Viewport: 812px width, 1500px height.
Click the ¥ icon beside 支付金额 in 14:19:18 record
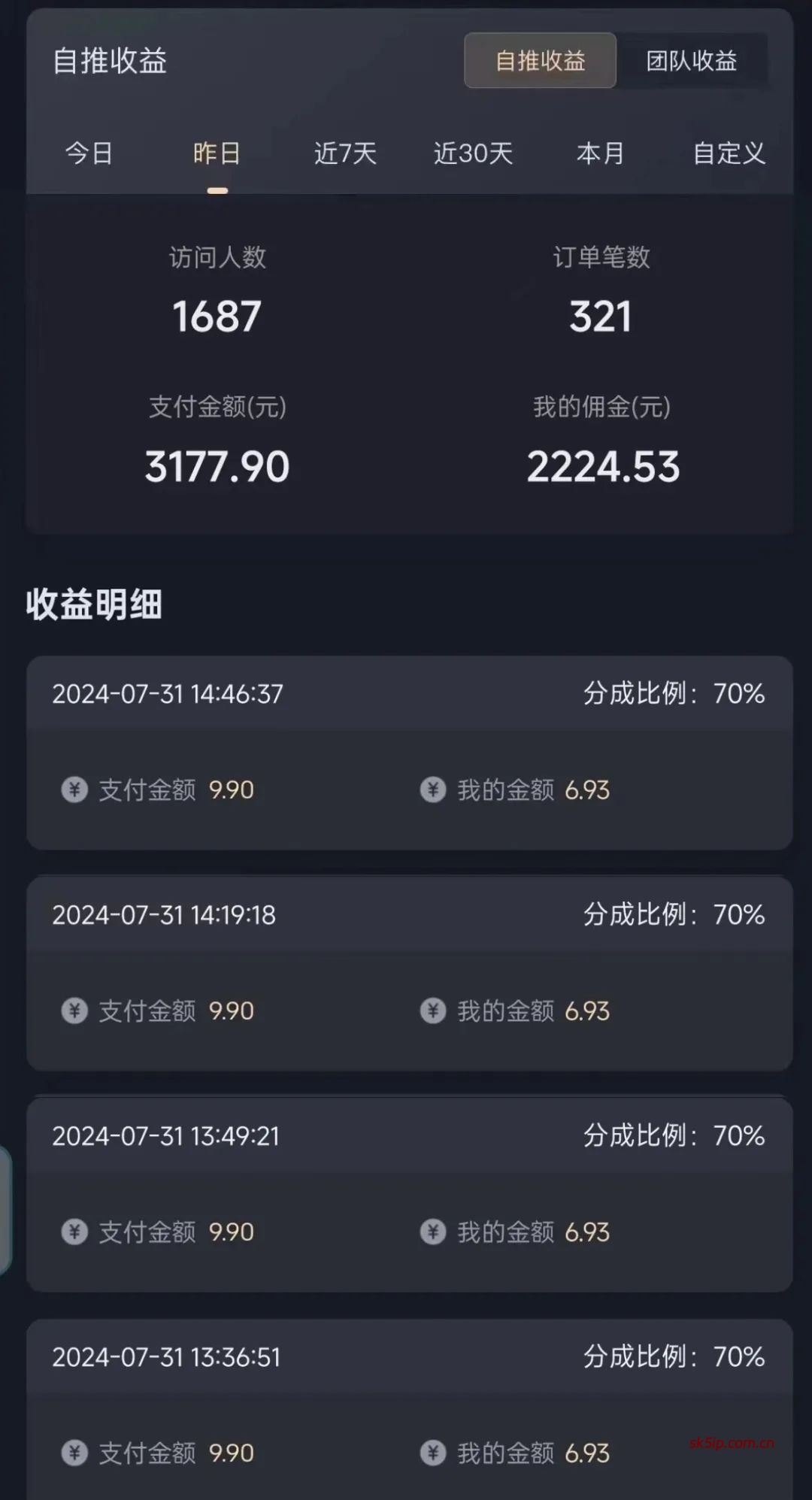click(x=73, y=1011)
